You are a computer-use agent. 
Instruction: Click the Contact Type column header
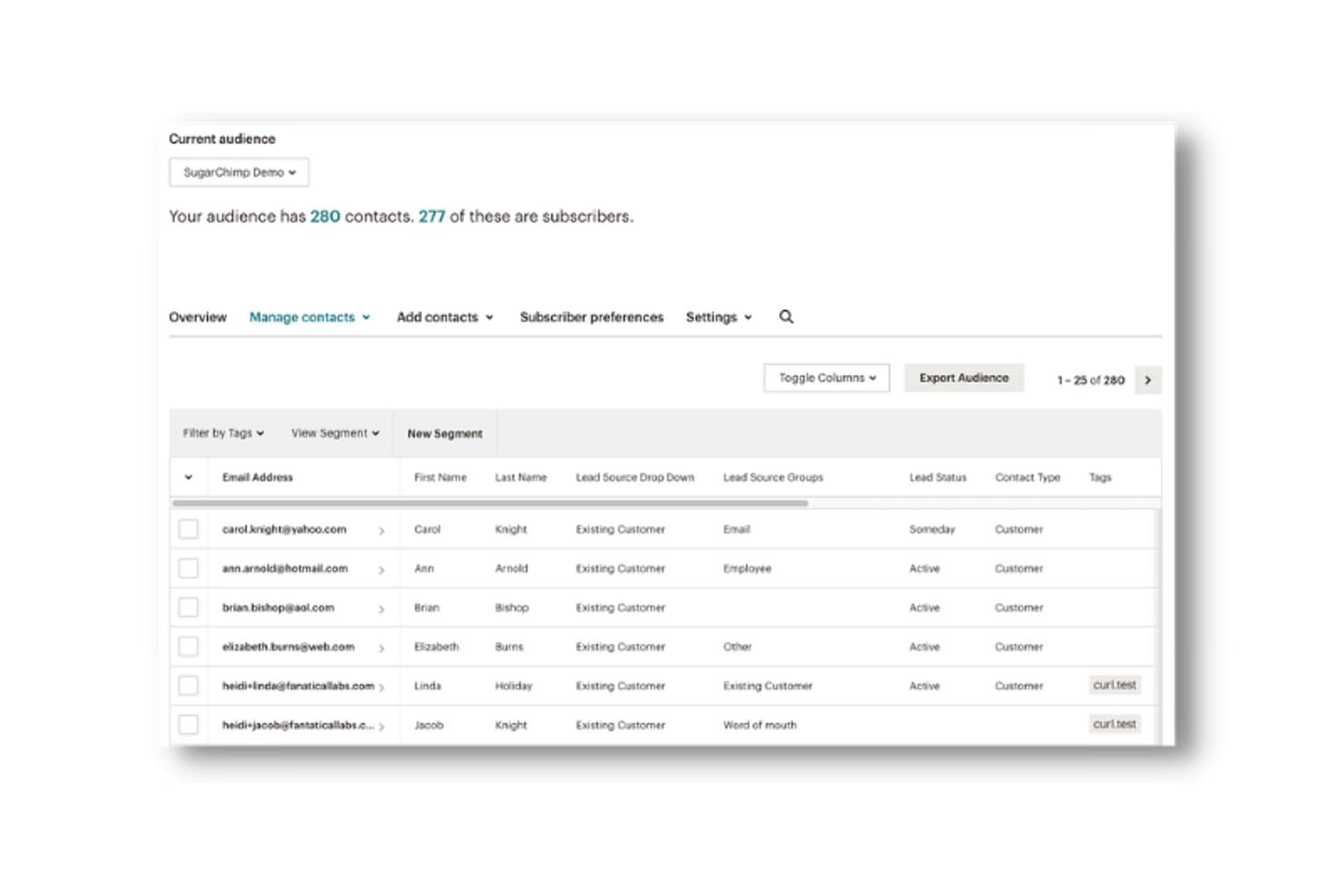click(1027, 478)
